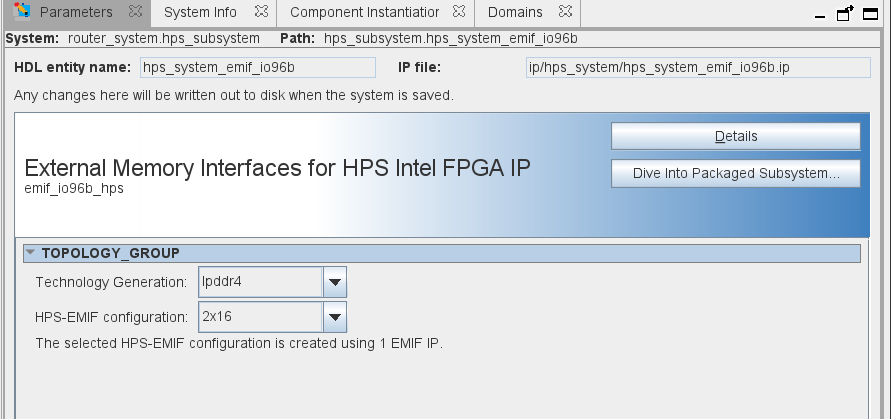Screen dimensions: 891x419
Task: Click the IP file path field
Action: 698,68
